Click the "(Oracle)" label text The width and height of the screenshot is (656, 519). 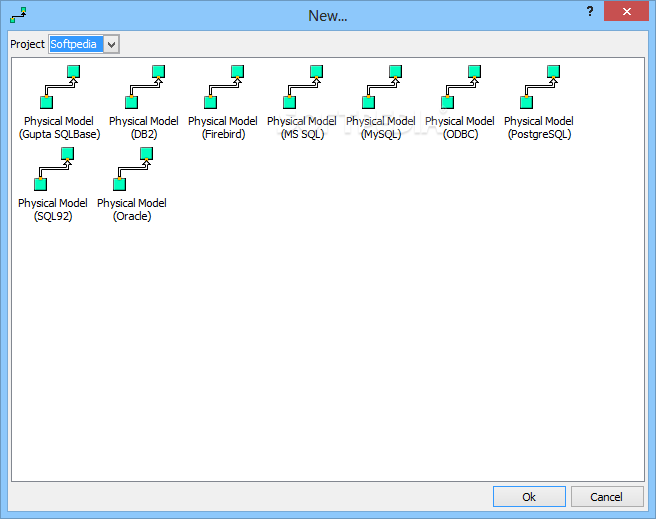[132, 216]
